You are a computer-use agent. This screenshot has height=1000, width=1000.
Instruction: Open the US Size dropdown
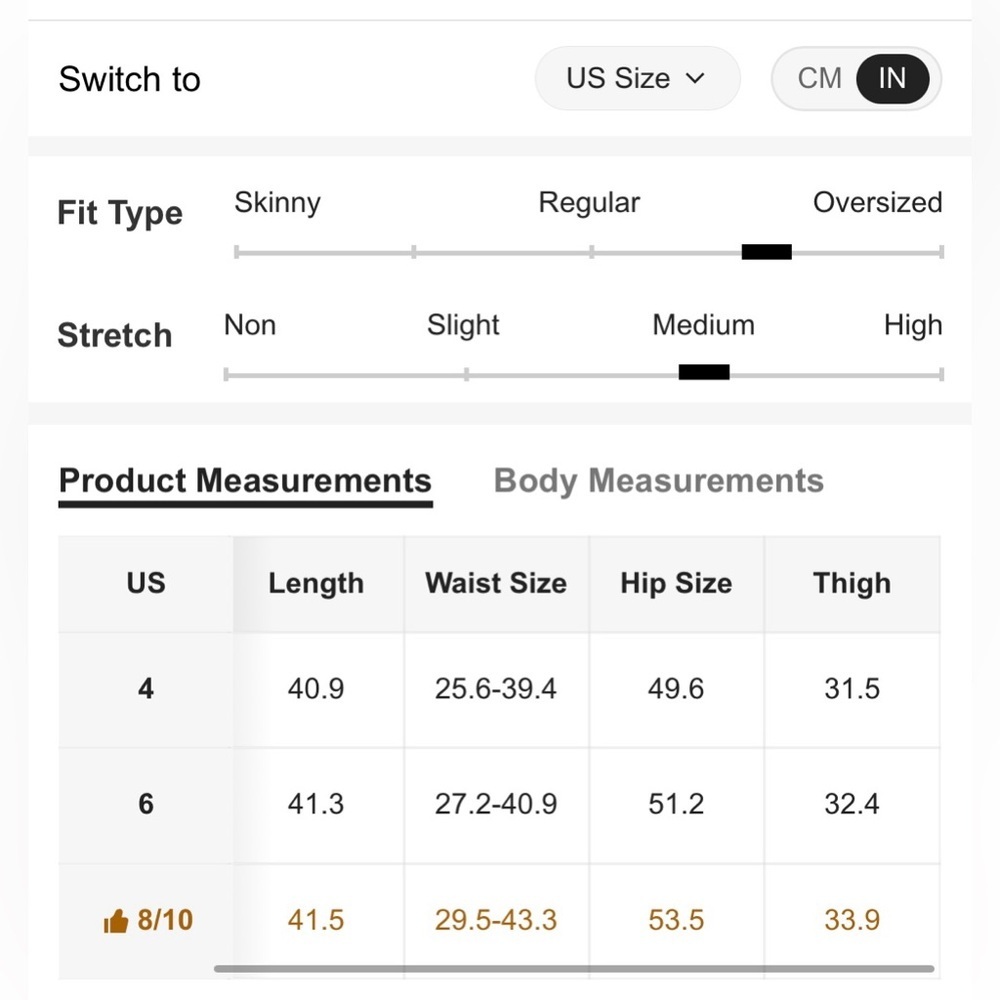tap(637, 78)
